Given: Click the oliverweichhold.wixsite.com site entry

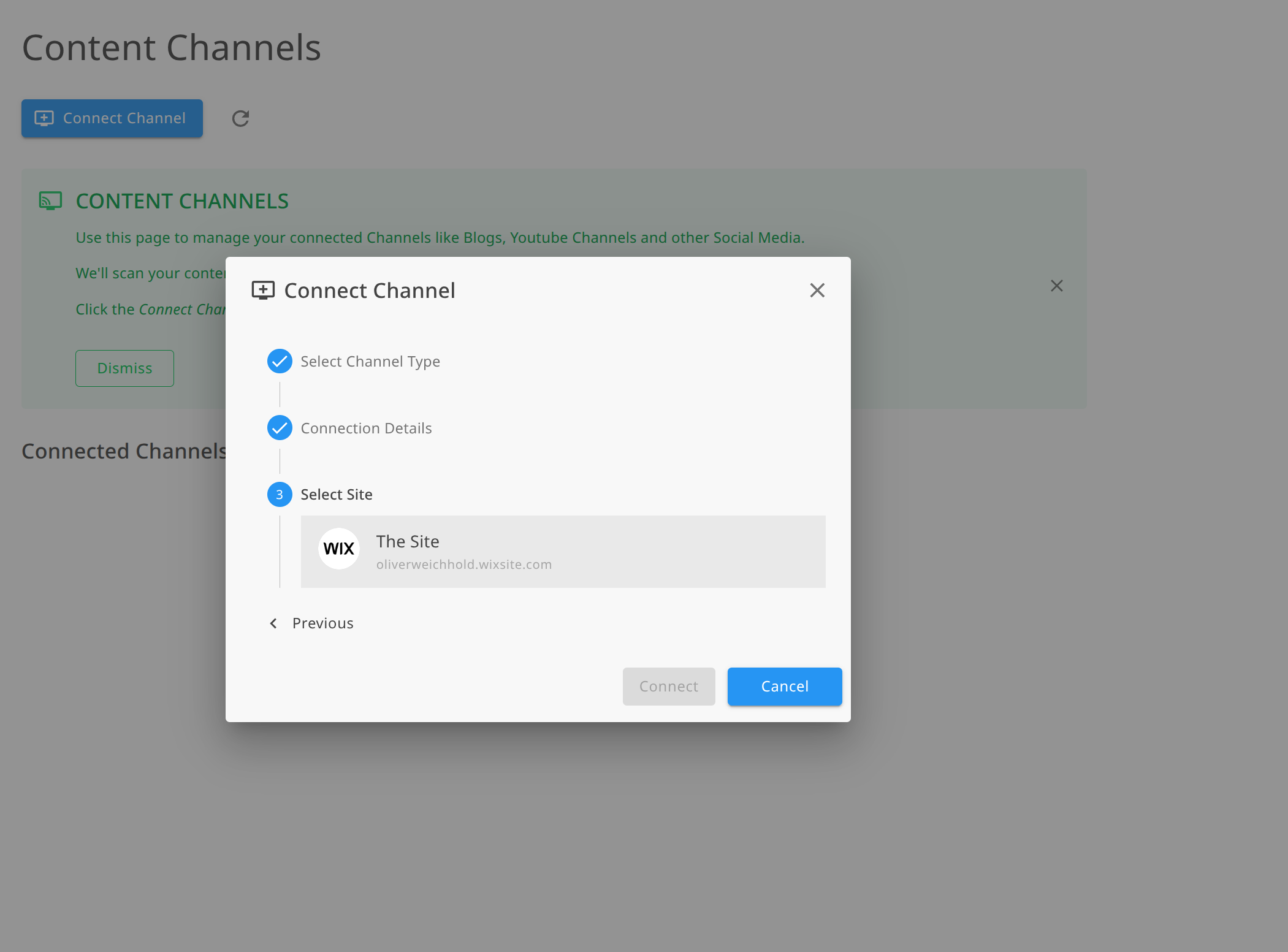Looking at the screenshot, I should [563, 551].
